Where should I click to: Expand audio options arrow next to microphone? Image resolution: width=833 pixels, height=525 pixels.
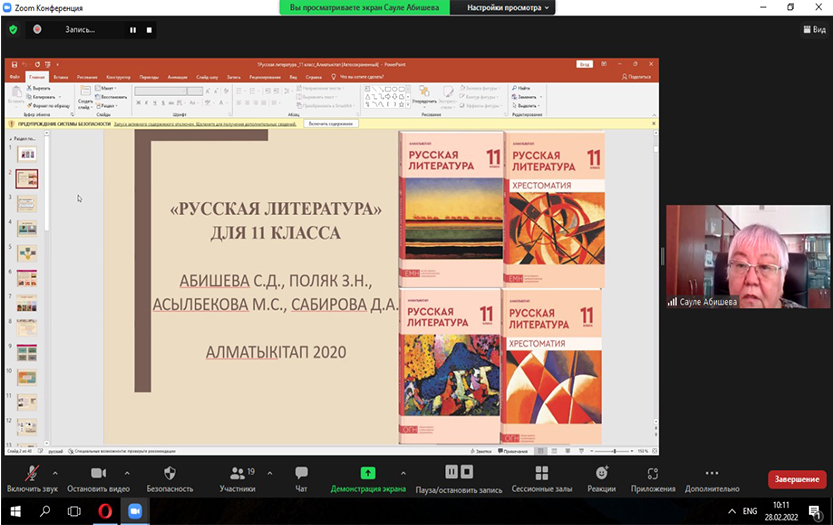(55, 473)
